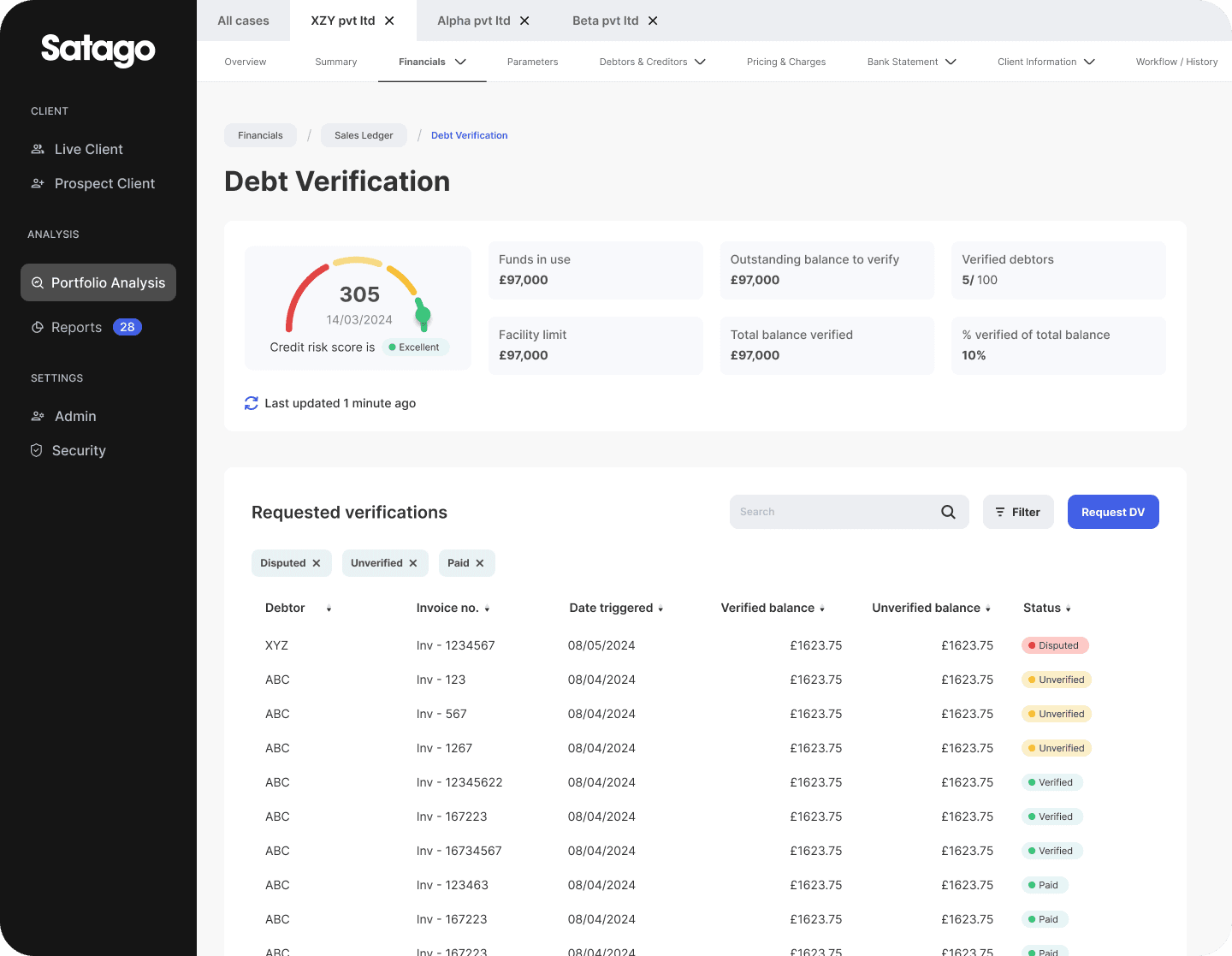Close the Beta pvt ltd tab
Image resolution: width=1232 pixels, height=956 pixels.
coord(653,21)
